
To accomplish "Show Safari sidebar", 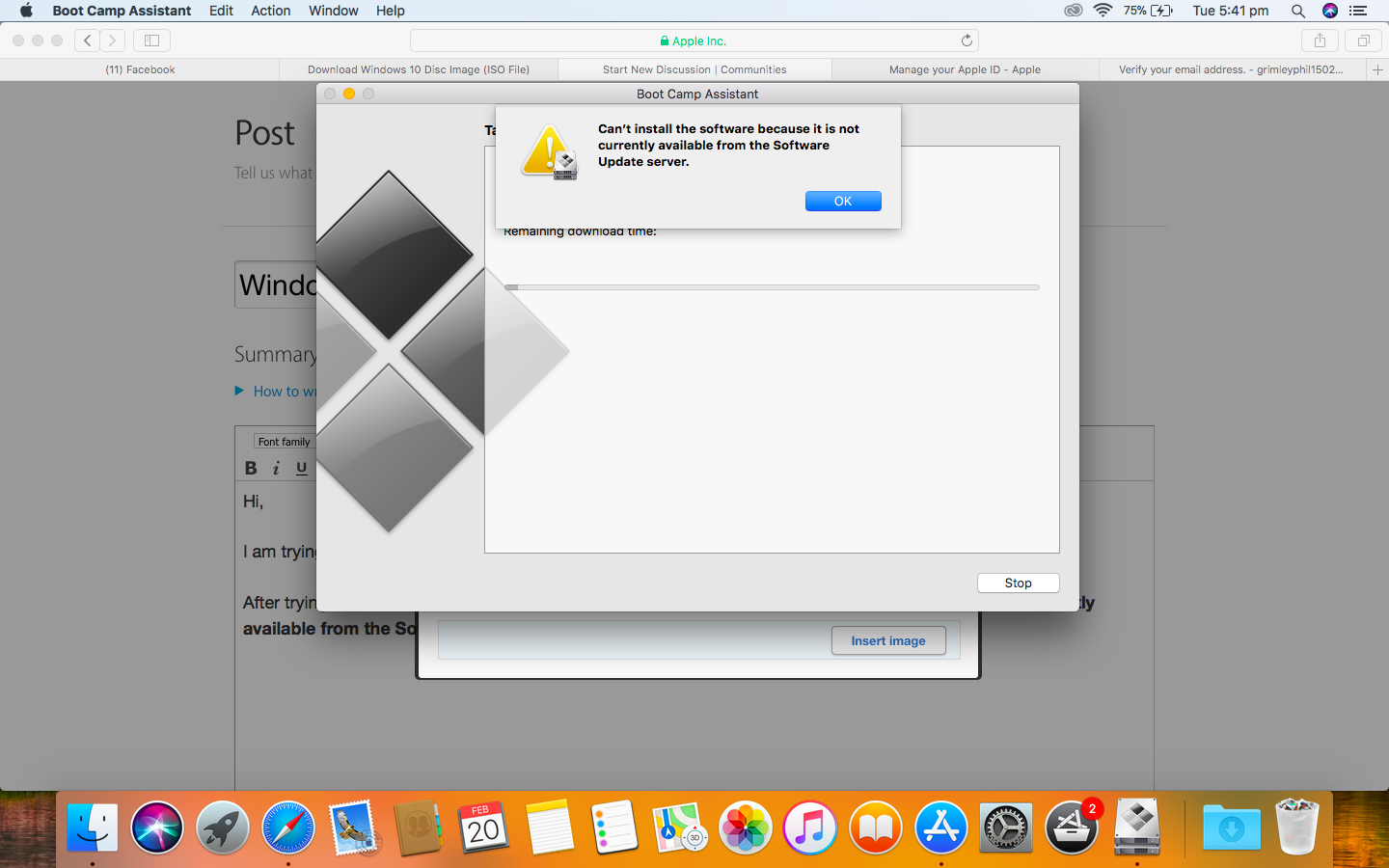I will click(x=151, y=41).
